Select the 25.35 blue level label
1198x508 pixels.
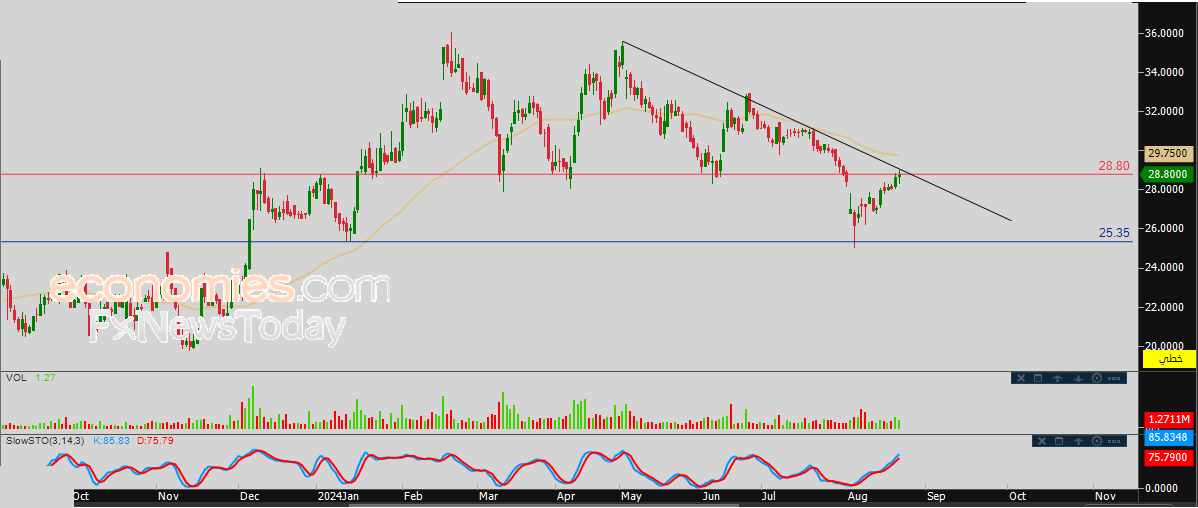1115,233
